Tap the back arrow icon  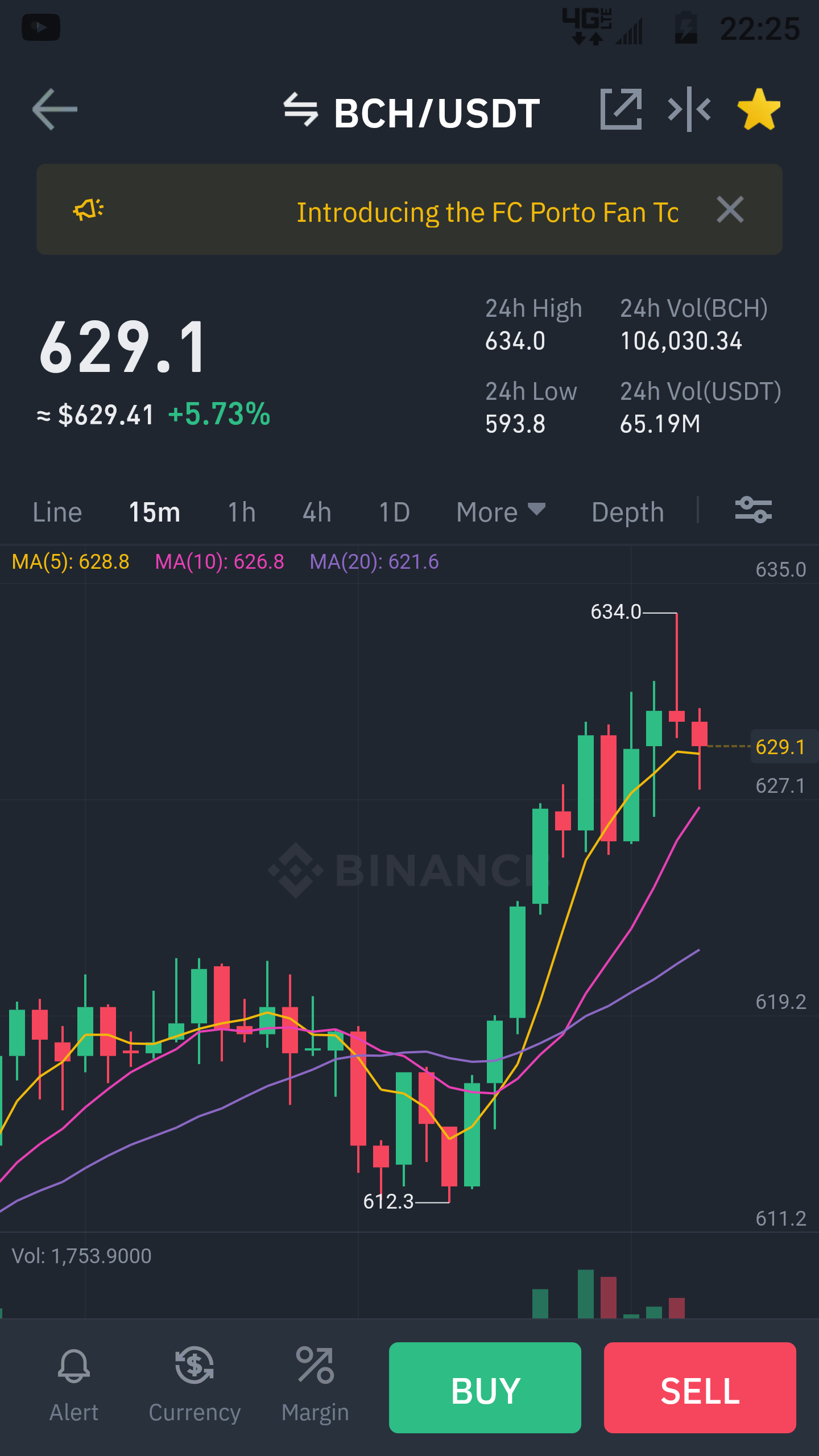click(55, 109)
